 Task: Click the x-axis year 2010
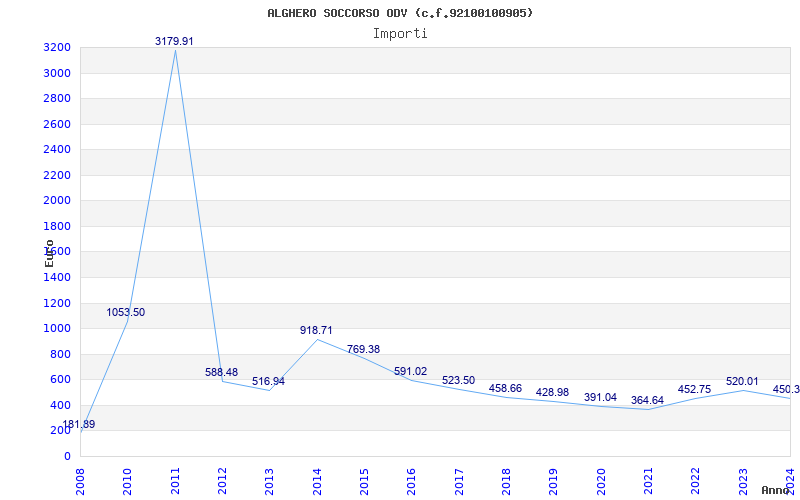click(128, 482)
